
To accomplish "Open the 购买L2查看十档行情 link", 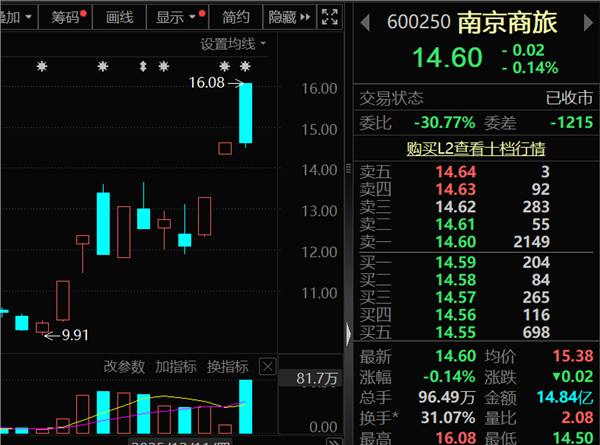I will click(x=476, y=148).
